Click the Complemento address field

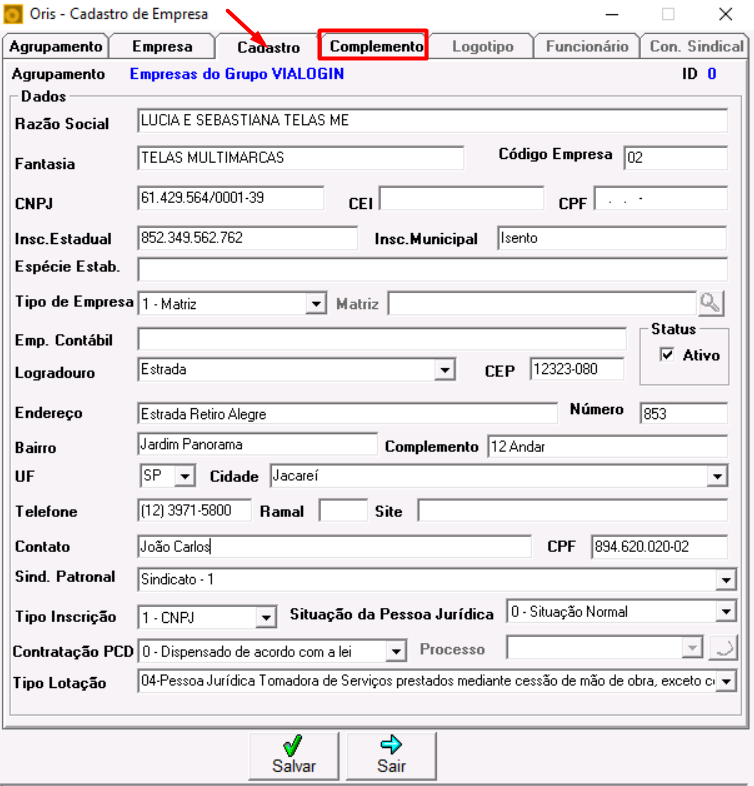[x=608, y=446]
